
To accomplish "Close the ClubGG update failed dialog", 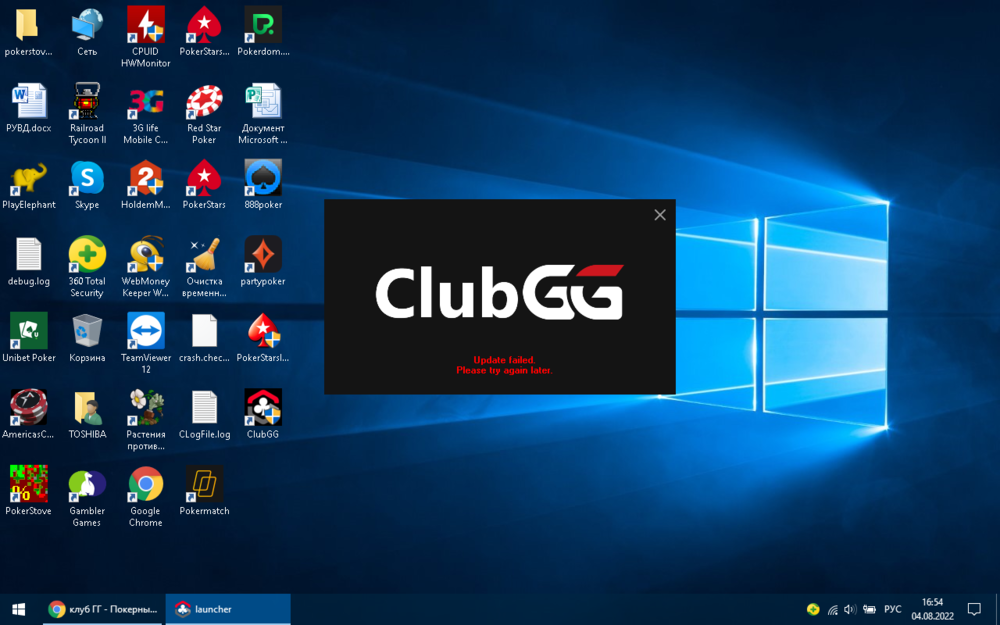I will [660, 215].
